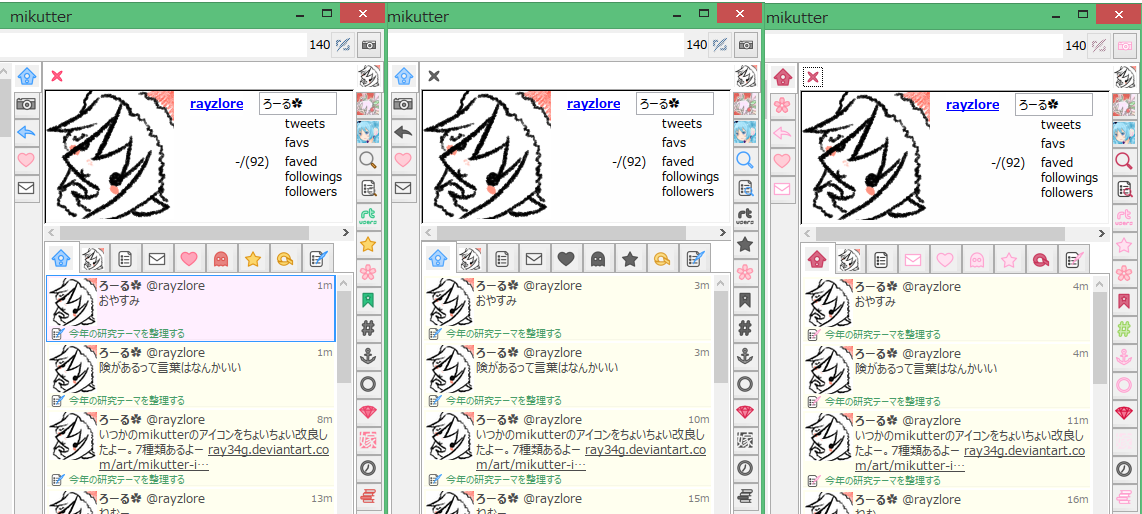Switch to profile's yellow star tab in left window

tap(252, 258)
